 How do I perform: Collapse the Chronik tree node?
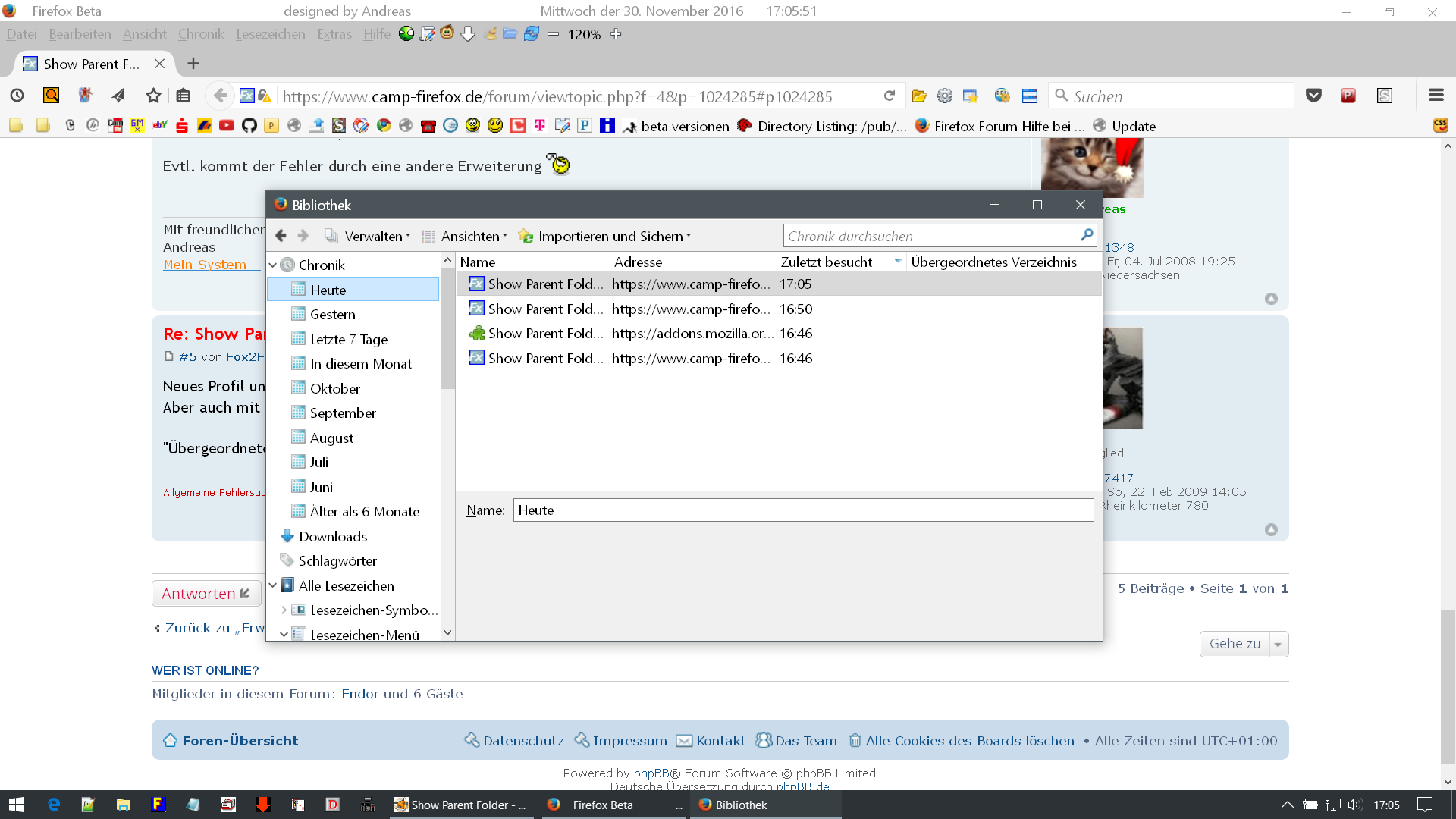273,265
